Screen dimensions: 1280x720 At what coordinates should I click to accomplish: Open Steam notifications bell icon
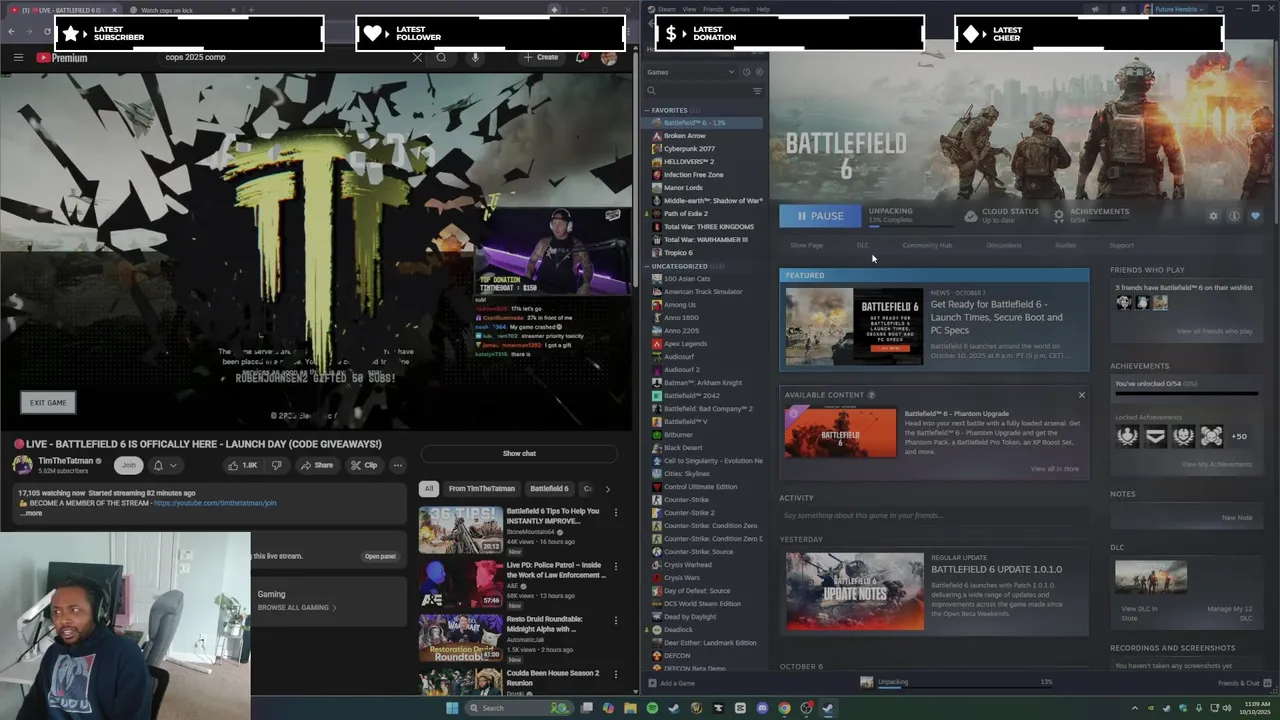tap(1122, 9)
